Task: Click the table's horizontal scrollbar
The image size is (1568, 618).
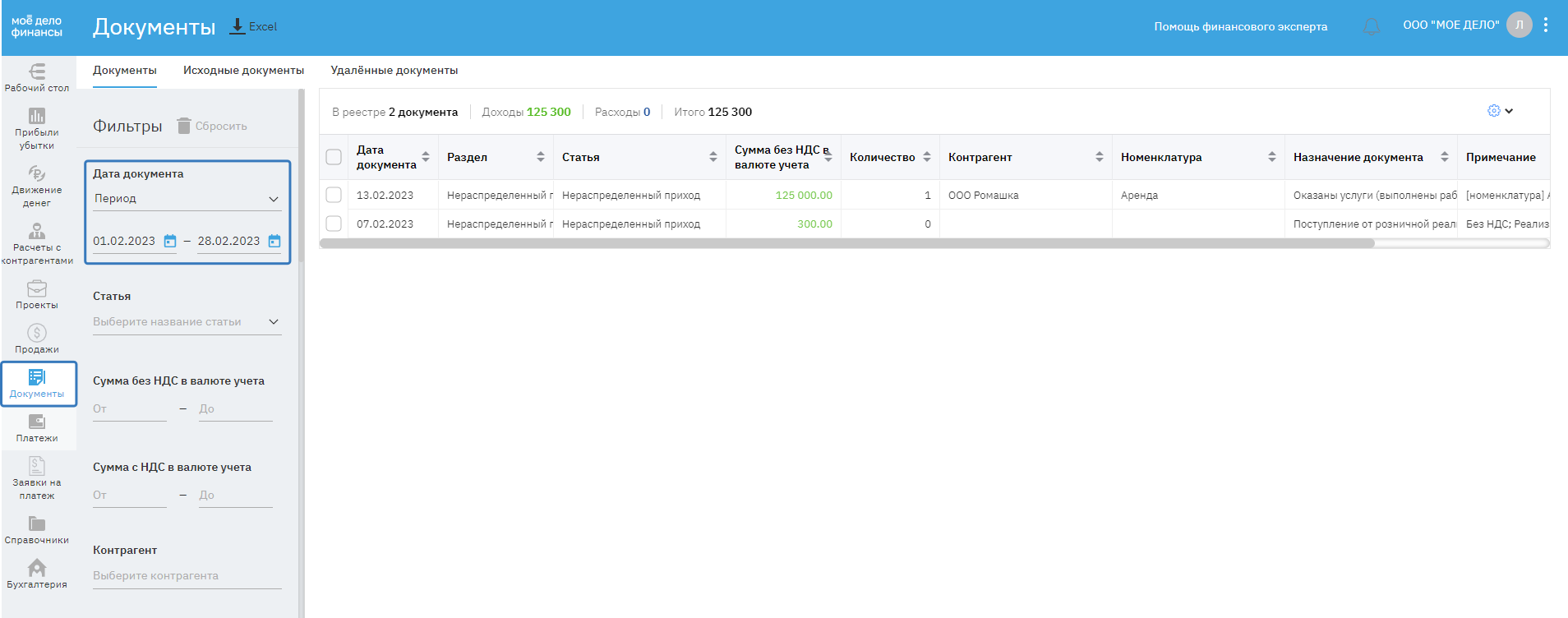Action: [846, 243]
